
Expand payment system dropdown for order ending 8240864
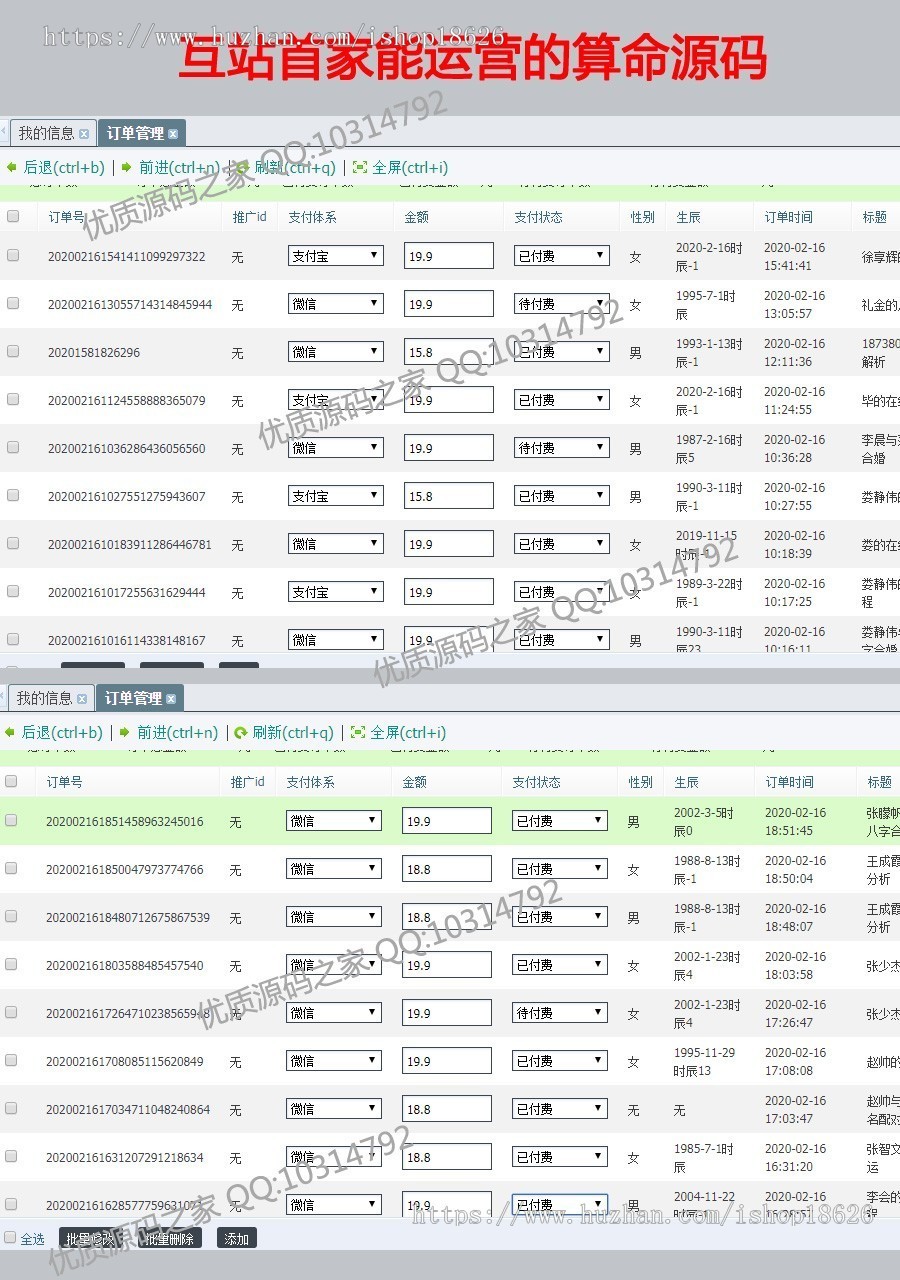pyautogui.click(x=333, y=1109)
